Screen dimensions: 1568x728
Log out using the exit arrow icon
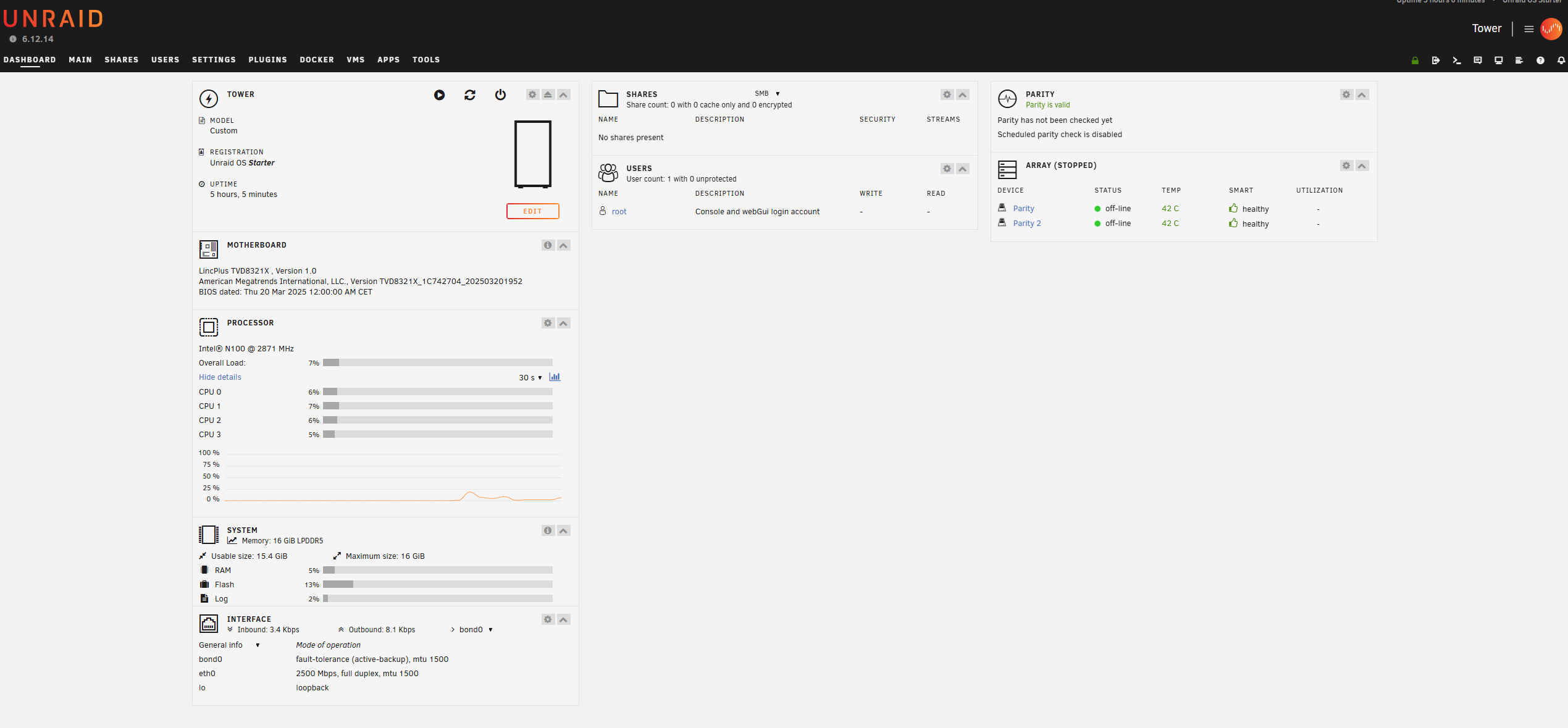click(1436, 61)
